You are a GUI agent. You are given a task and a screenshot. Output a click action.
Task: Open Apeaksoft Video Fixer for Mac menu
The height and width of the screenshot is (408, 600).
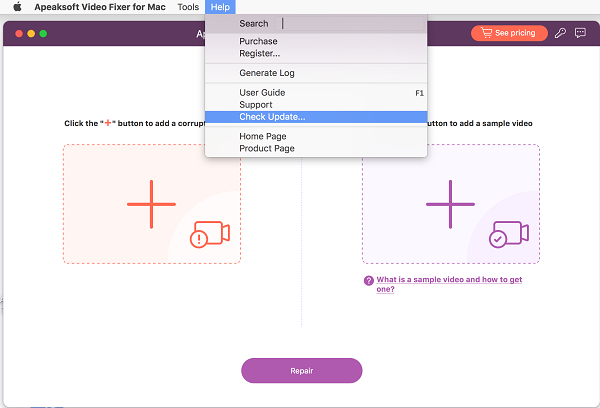coord(100,7)
